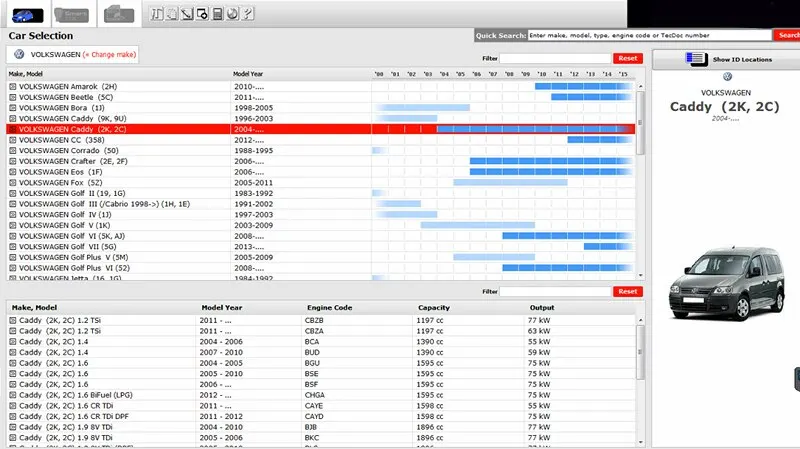
Task: Click the row icon beside VOLKSWAGEN Beetle (5C)
Action: (x=13, y=97)
